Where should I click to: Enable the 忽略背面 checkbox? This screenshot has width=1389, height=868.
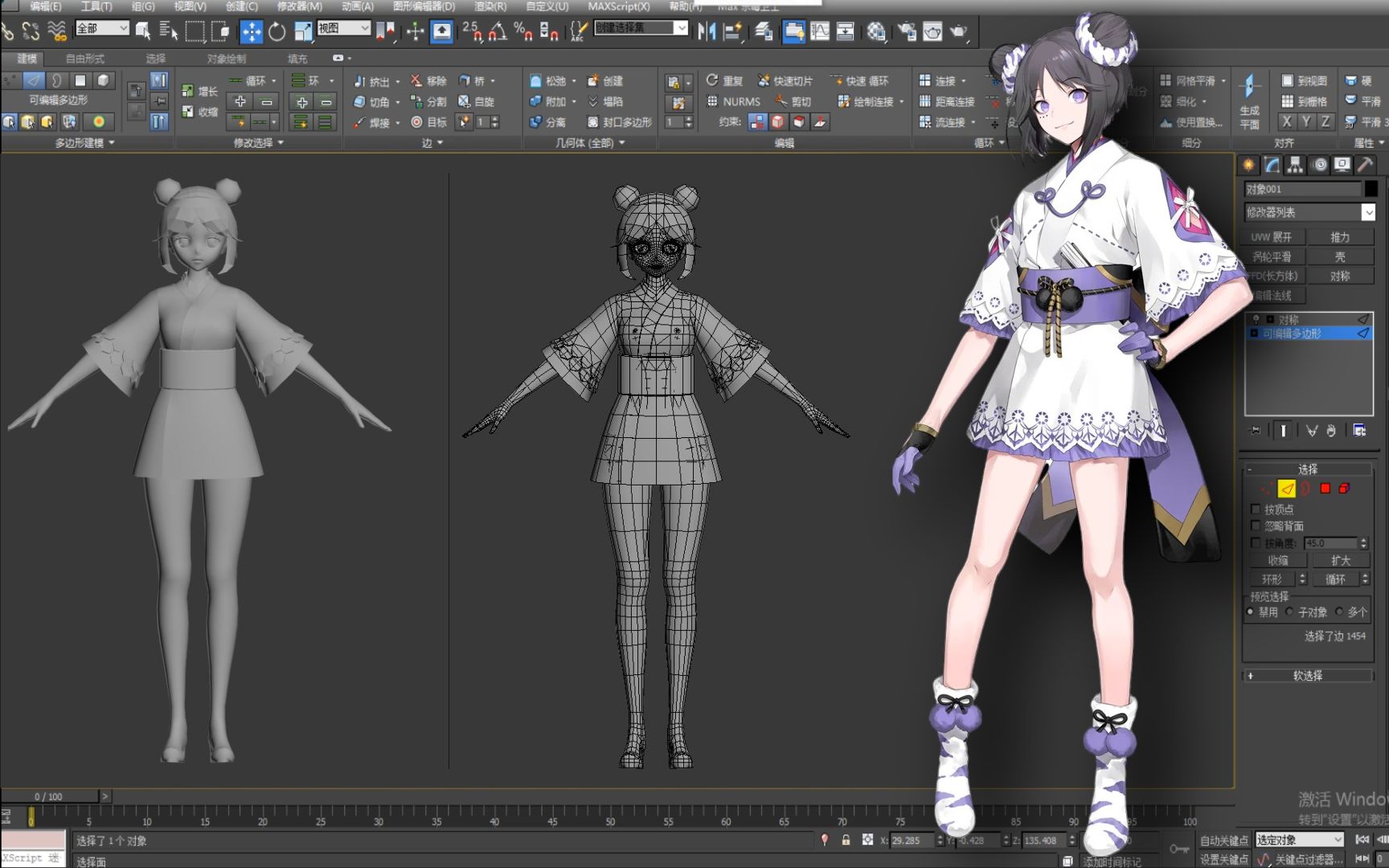coord(1256,525)
